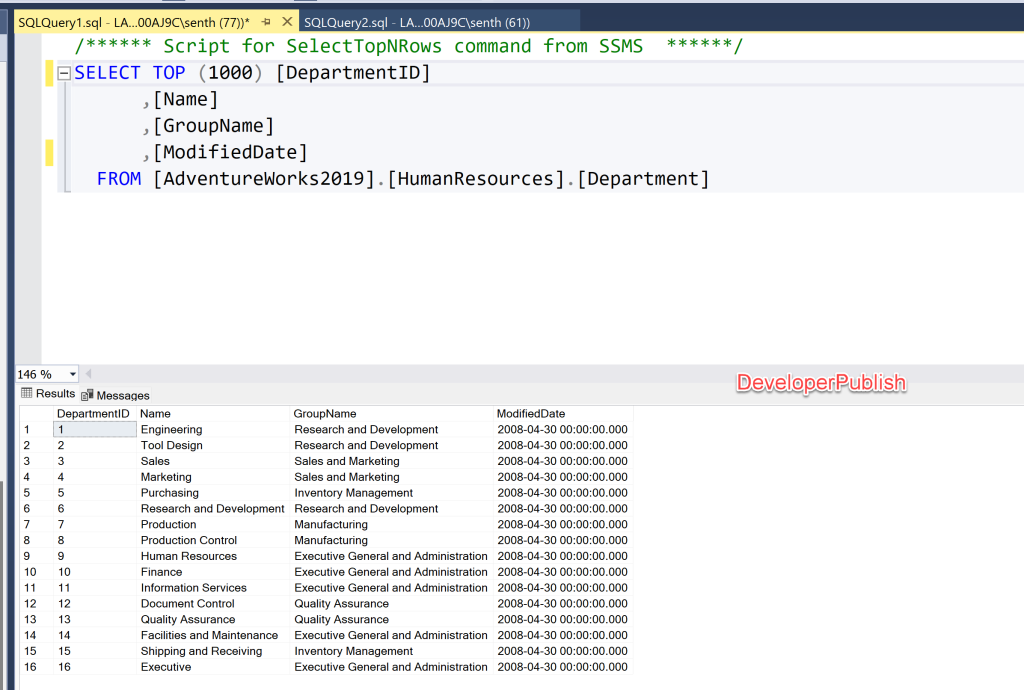Click the Name column header
Screen dimensions: 1024x690
[155, 413]
